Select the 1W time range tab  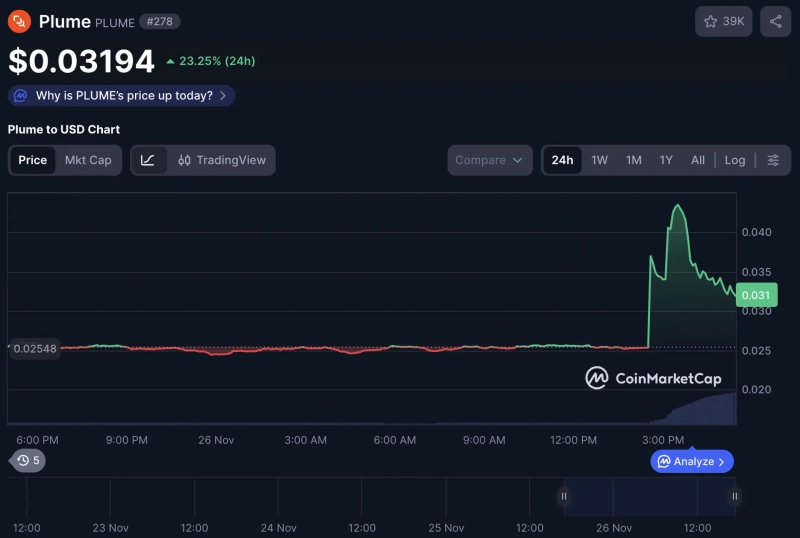[599, 160]
